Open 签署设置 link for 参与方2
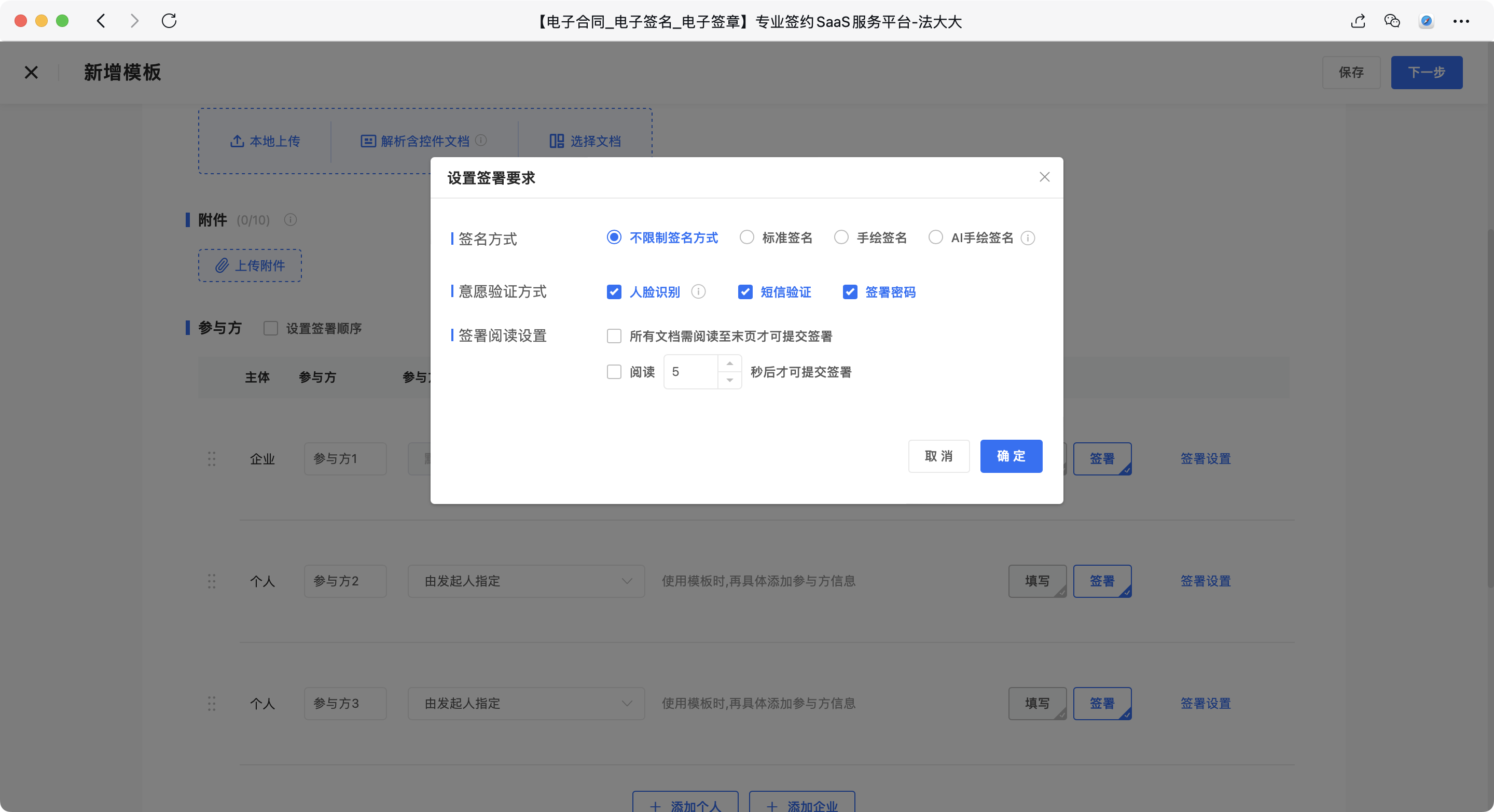Viewport: 1494px width, 812px height. (x=1205, y=581)
